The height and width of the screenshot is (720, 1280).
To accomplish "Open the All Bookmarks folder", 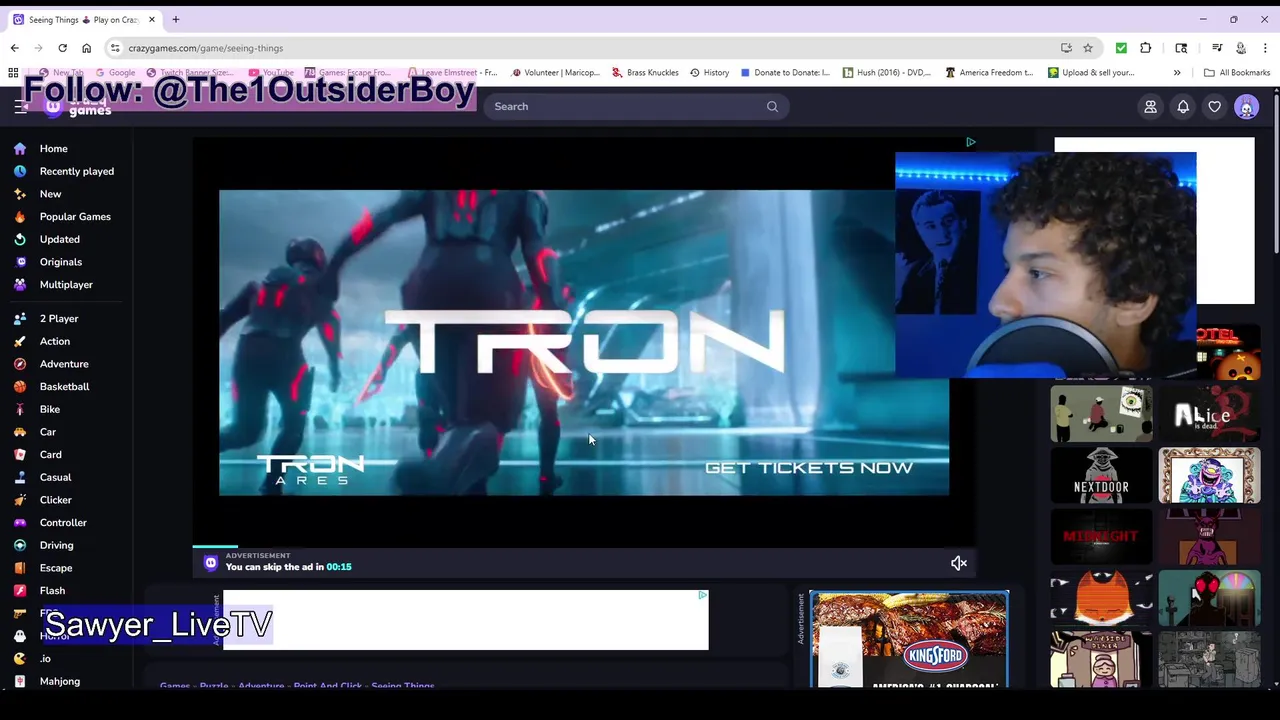I will 1237,72.
